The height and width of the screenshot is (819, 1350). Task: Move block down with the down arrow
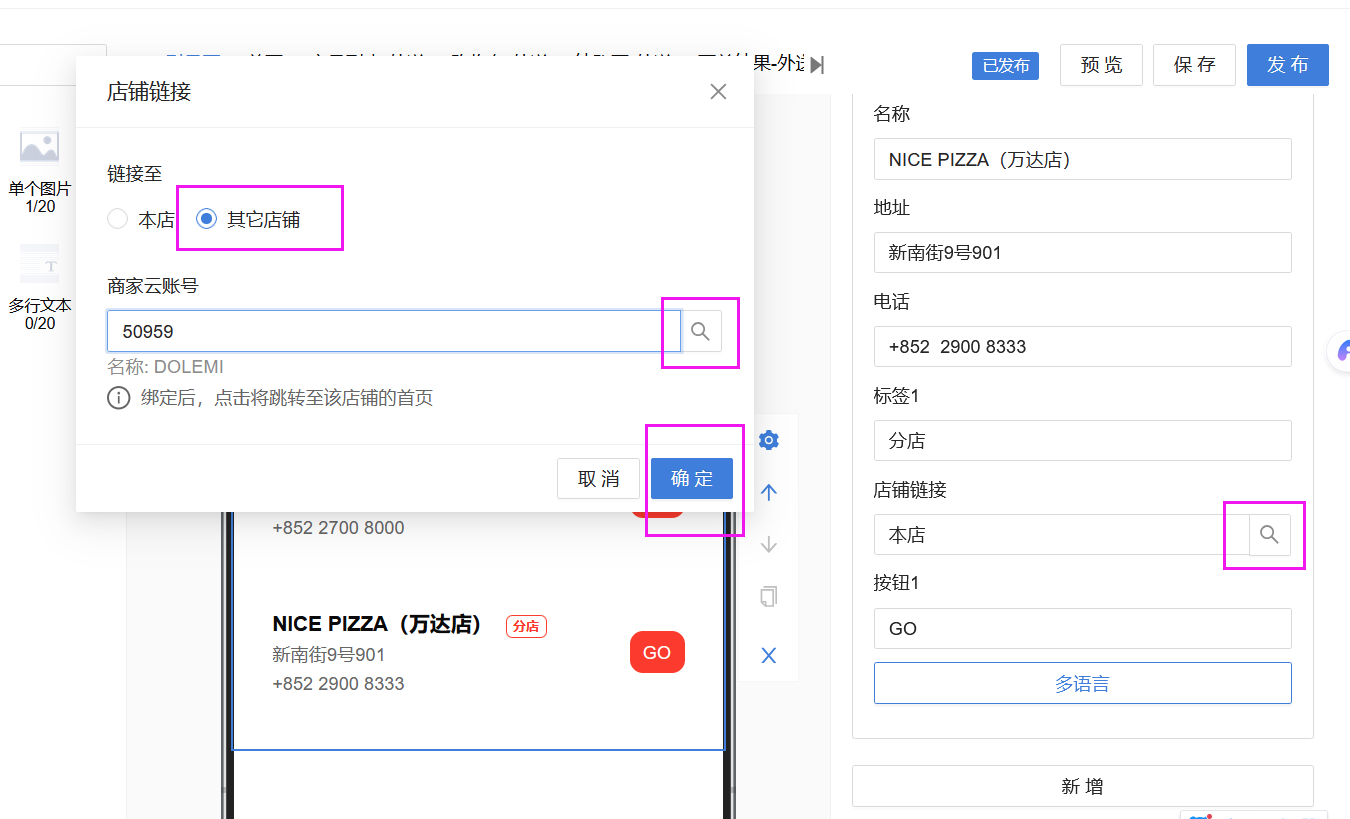(769, 544)
